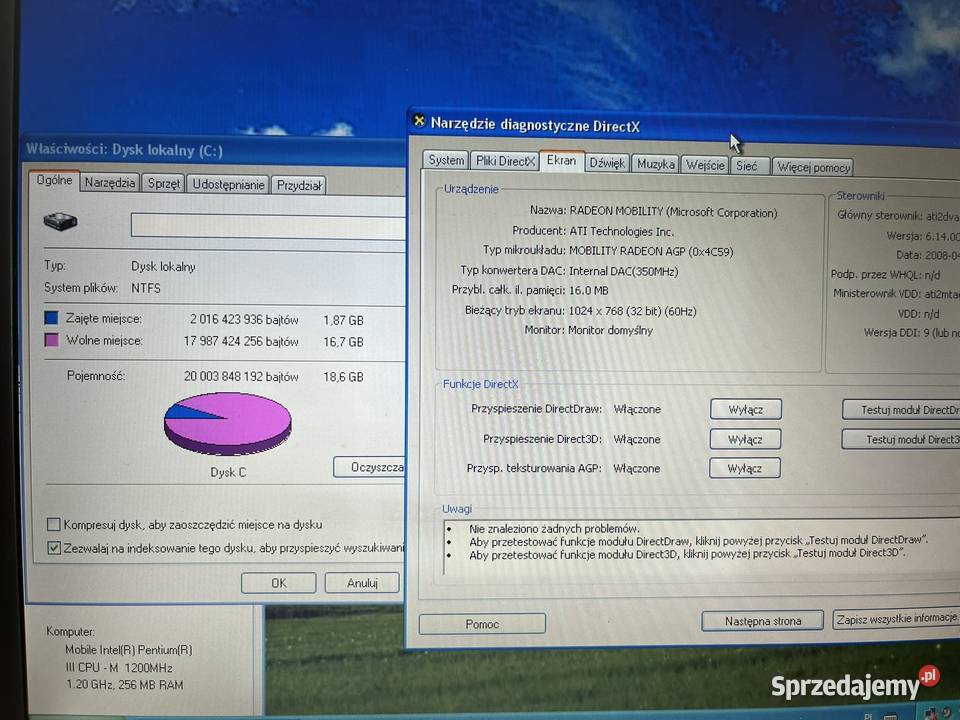Click the "1024 x 768 (32 bit) (60Hz)" value
Image resolution: width=960 pixels, height=720 pixels.
click(632, 311)
